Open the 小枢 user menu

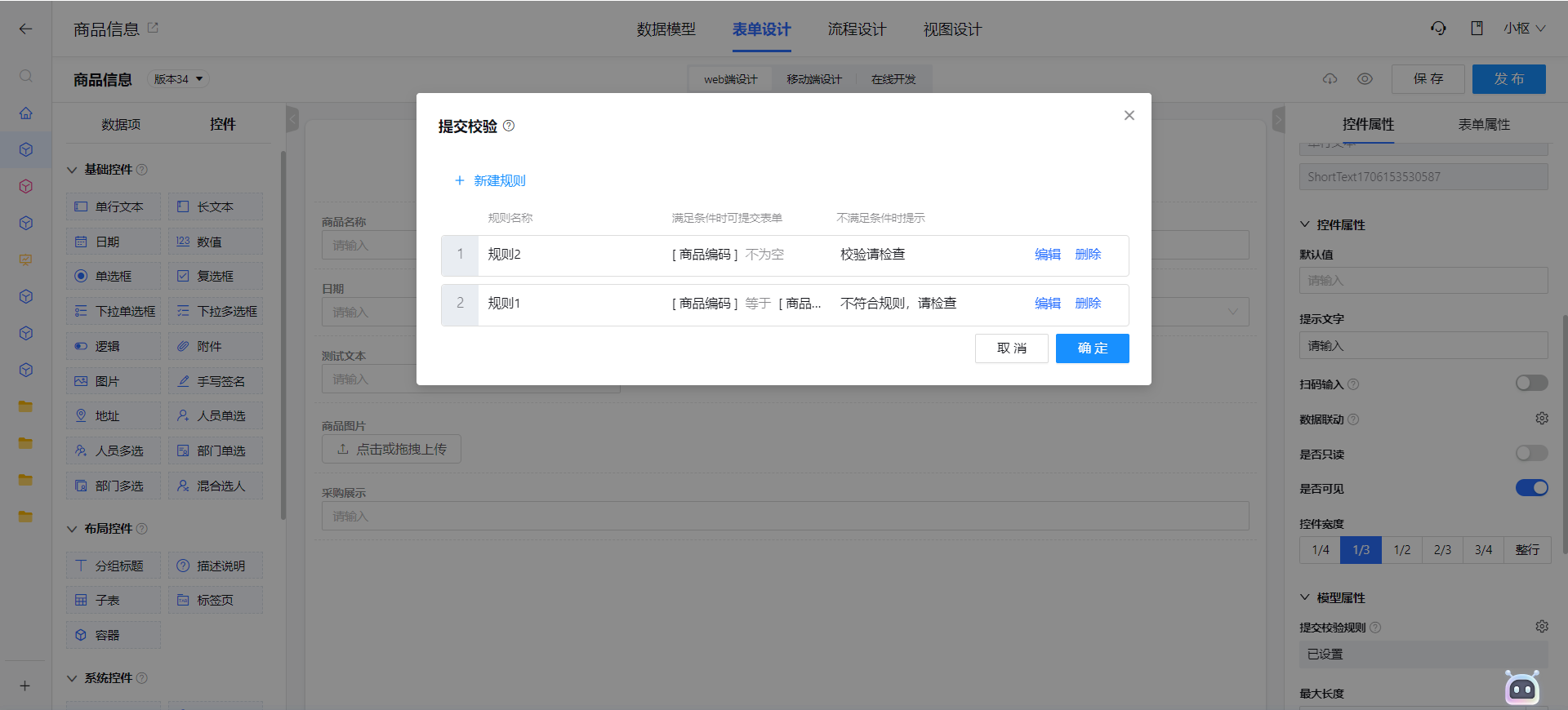coord(1525,29)
